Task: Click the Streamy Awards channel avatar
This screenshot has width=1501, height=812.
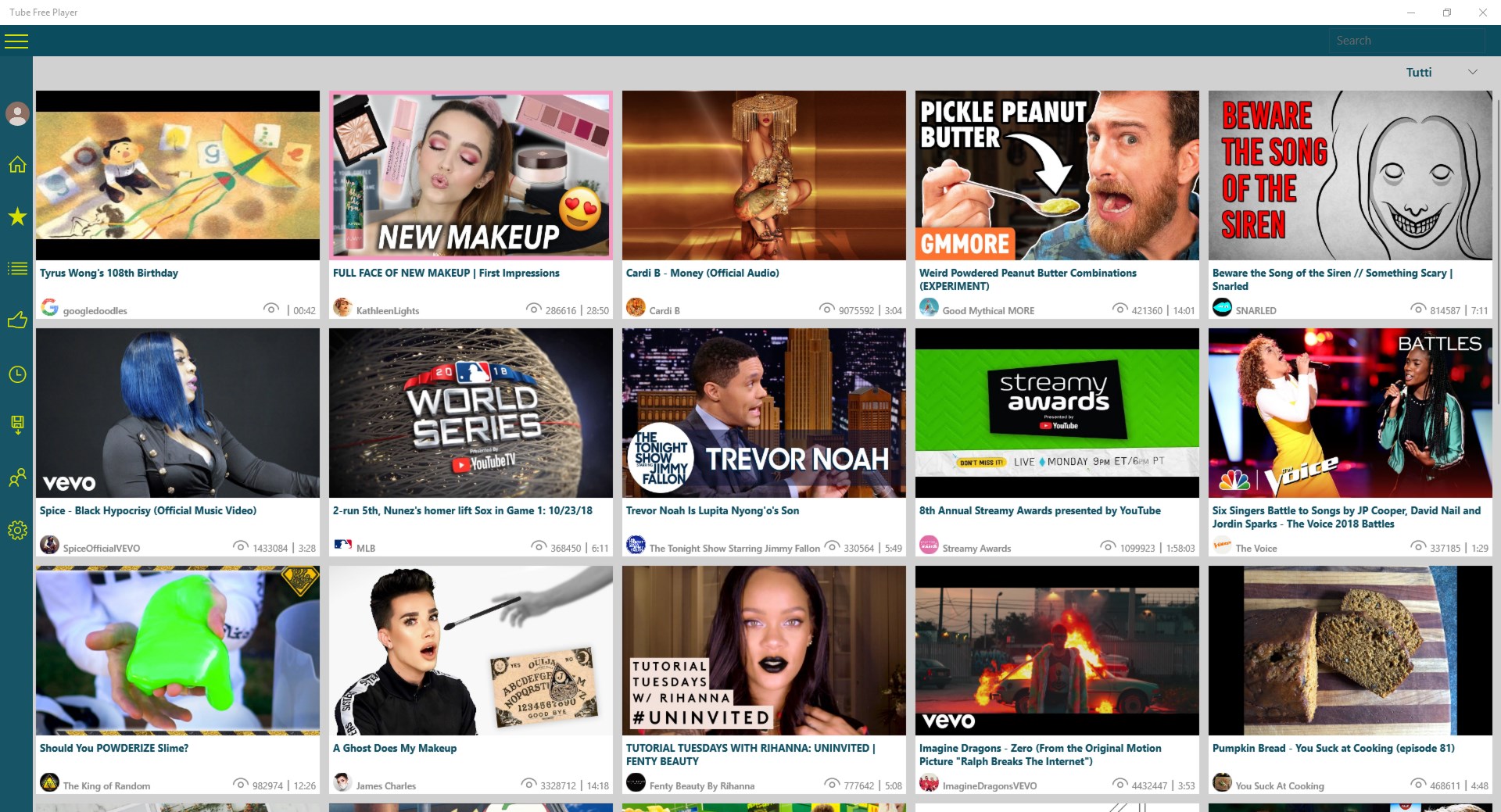Action: pos(929,545)
